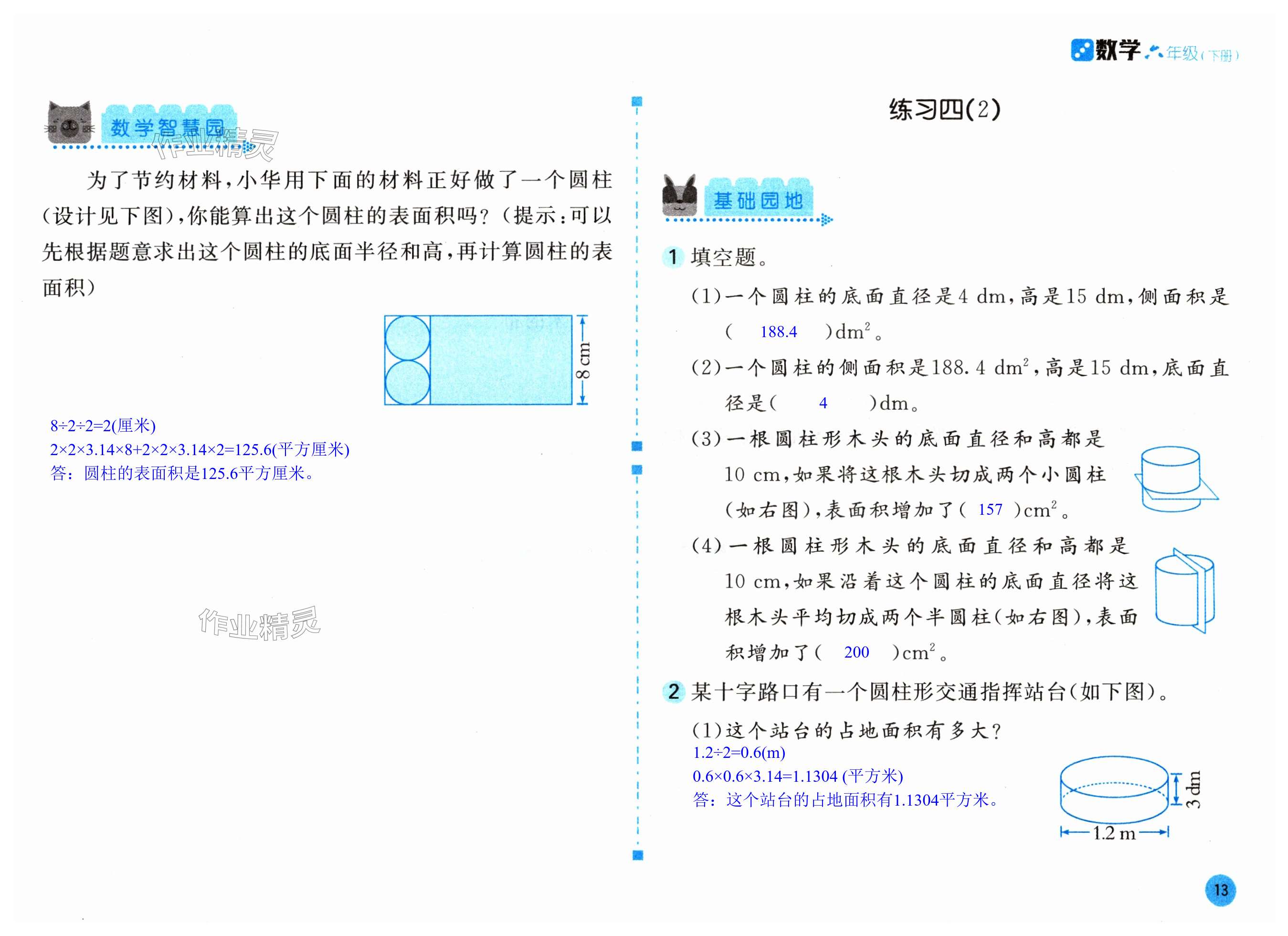Click the answer 4 in blank two
Image resolution: width=1288 pixels, height=936 pixels.
pos(823,403)
